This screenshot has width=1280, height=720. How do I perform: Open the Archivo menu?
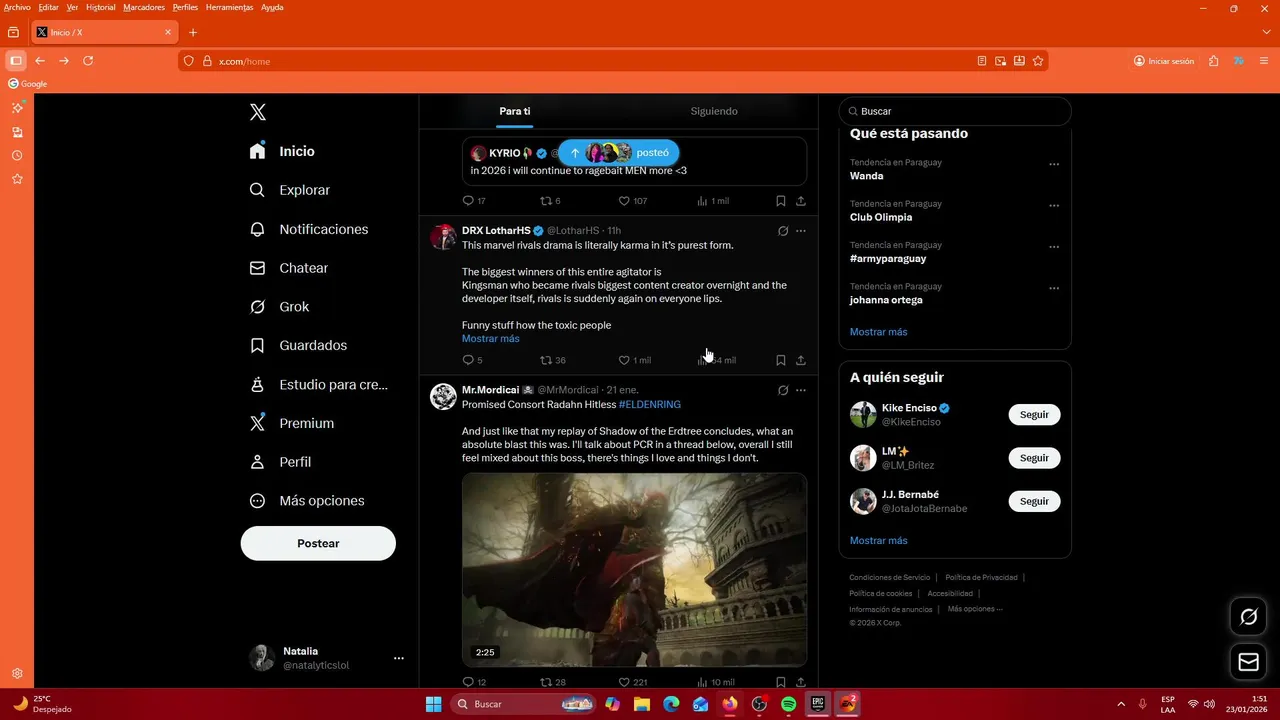click(x=17, y=7)
